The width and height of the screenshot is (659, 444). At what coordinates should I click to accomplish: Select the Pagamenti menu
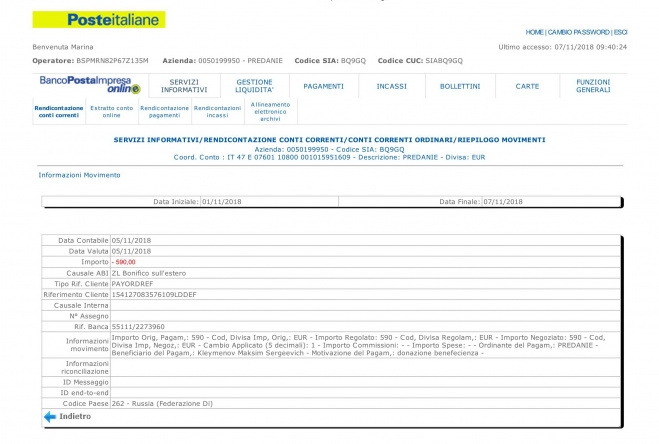pos(323,86)
